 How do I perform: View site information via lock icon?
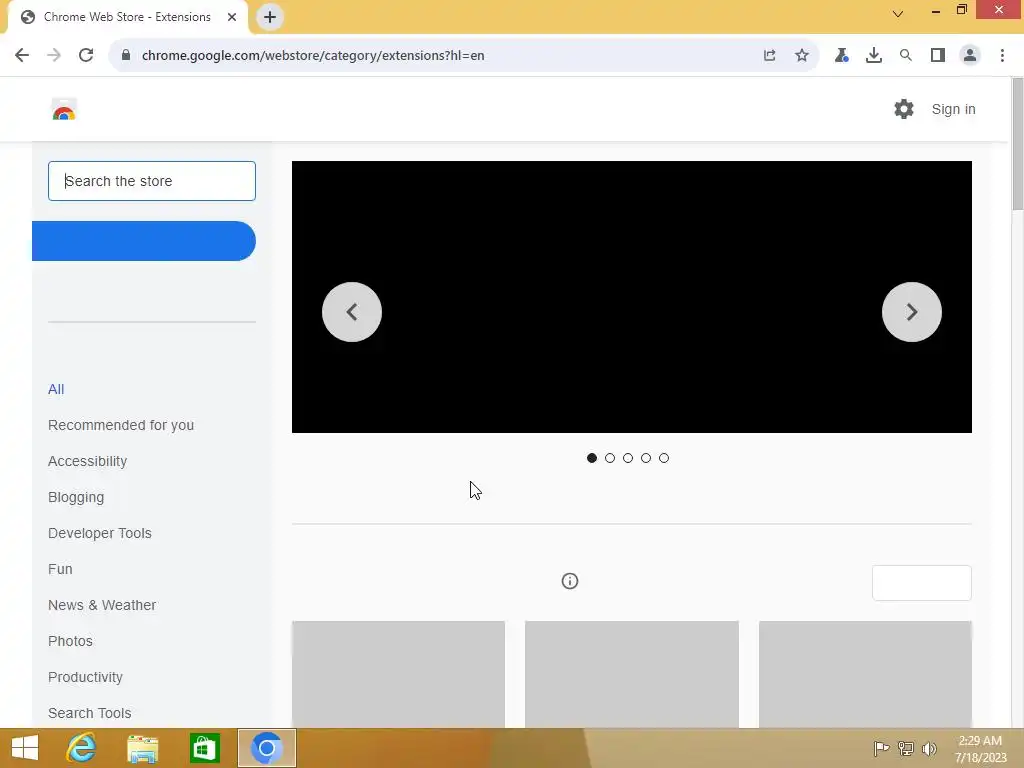pyautogui.click(x=126, y=56)
